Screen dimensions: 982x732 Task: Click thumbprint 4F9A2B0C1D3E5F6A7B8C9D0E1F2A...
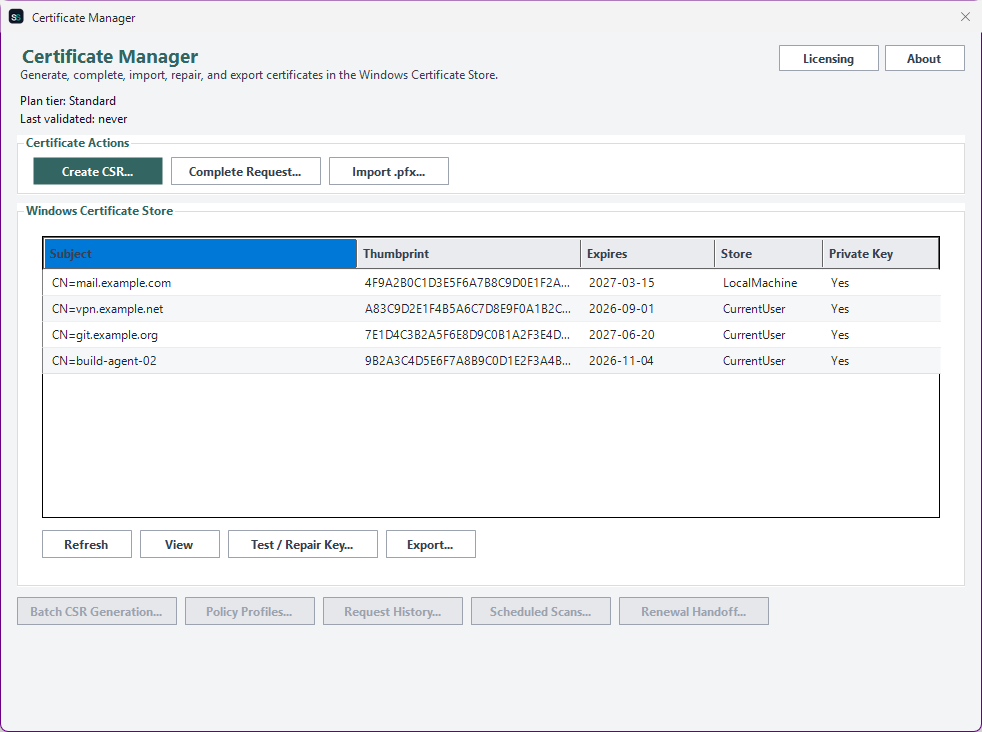coord(467,283)
